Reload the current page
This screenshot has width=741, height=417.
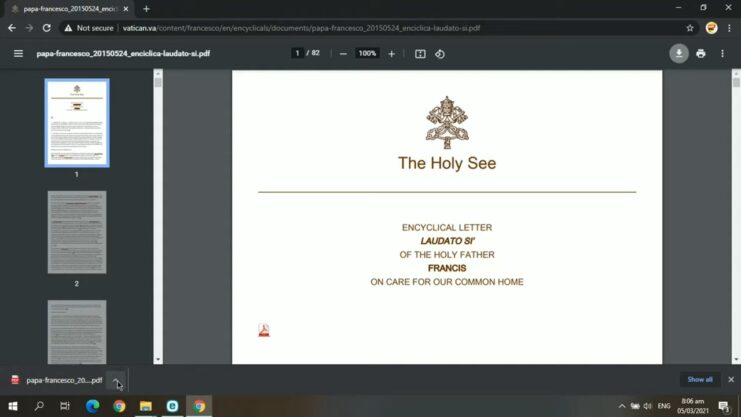point(46,28)
